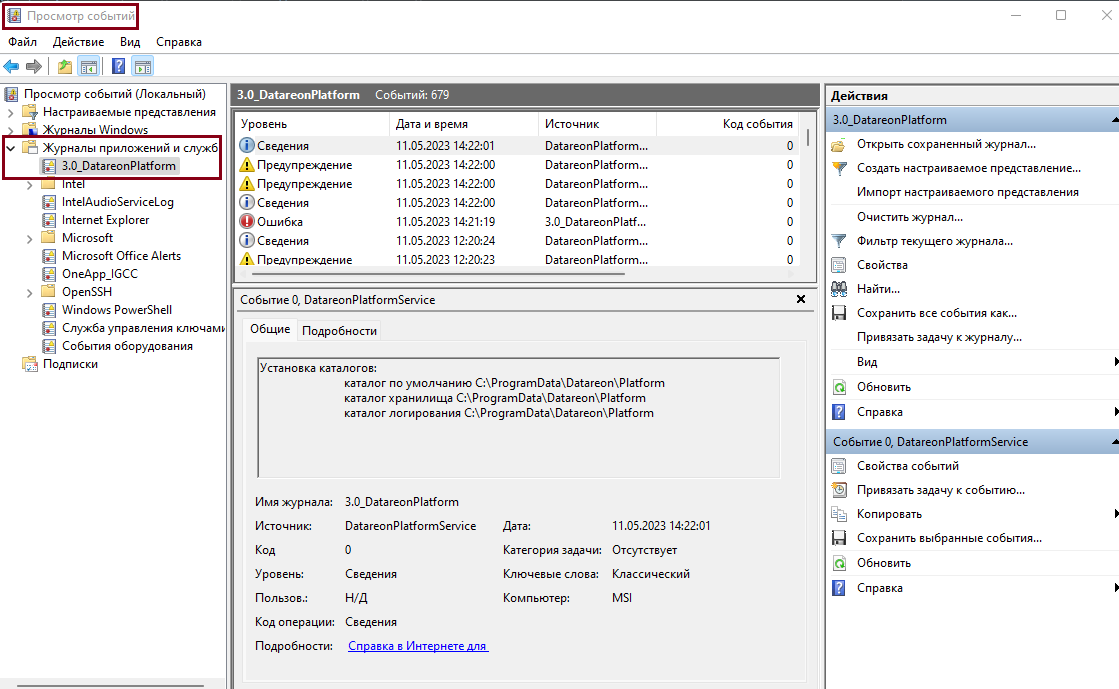Switch to the 'Подробности' tab
This screenshot has width=1119, height=689.
pos(339,331)
